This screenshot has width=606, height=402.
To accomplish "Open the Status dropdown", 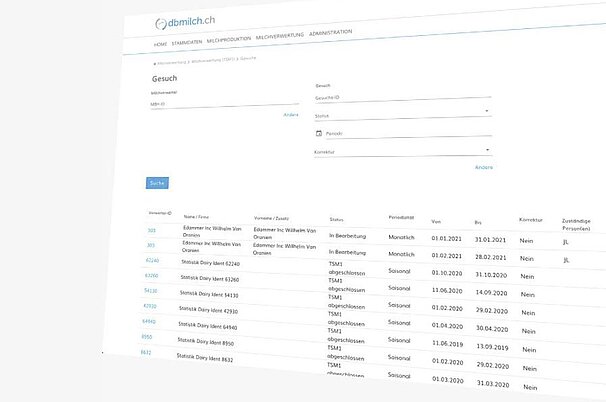I will click(x=486, y=112).
